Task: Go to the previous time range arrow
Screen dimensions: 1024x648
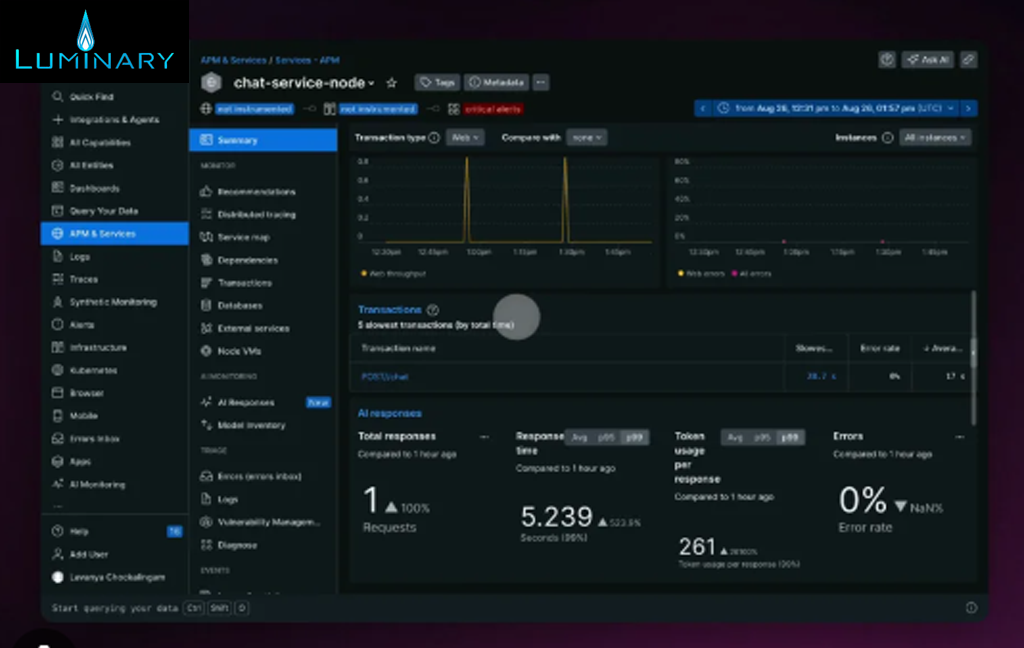Action: click(703, 108)
